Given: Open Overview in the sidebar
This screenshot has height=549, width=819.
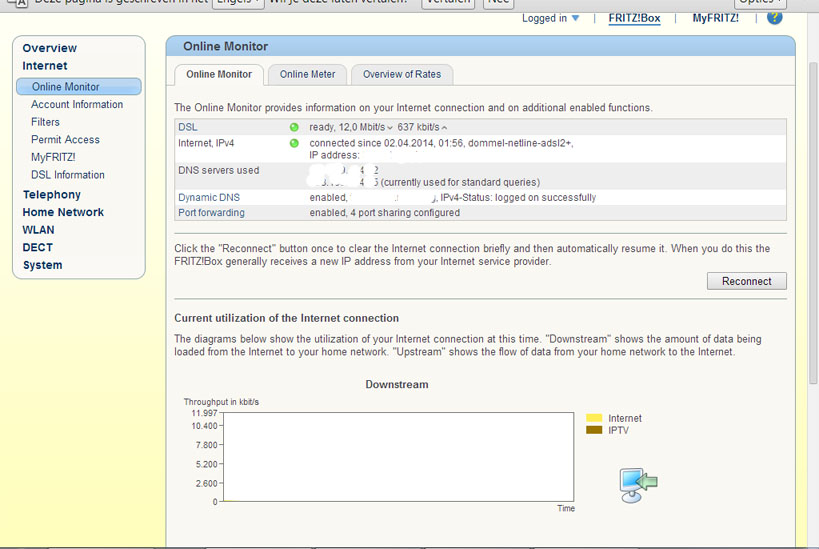Looking at the screenshot, I should [50, 48].
